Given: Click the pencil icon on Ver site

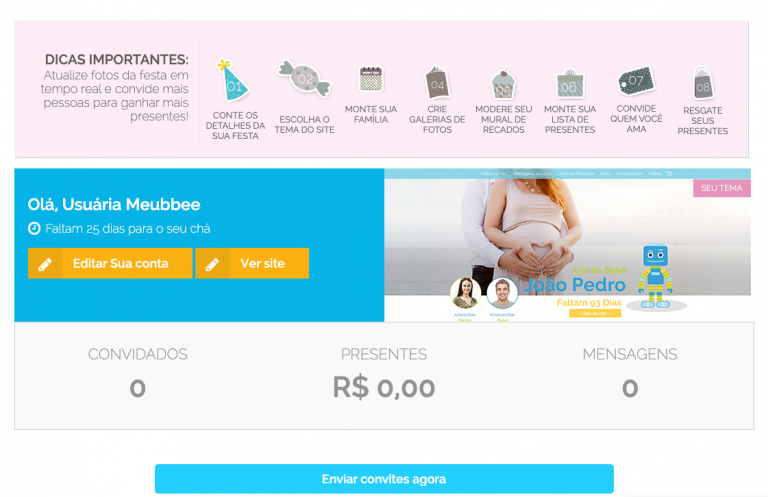Looking at the screenshot, I should (212, 264).
